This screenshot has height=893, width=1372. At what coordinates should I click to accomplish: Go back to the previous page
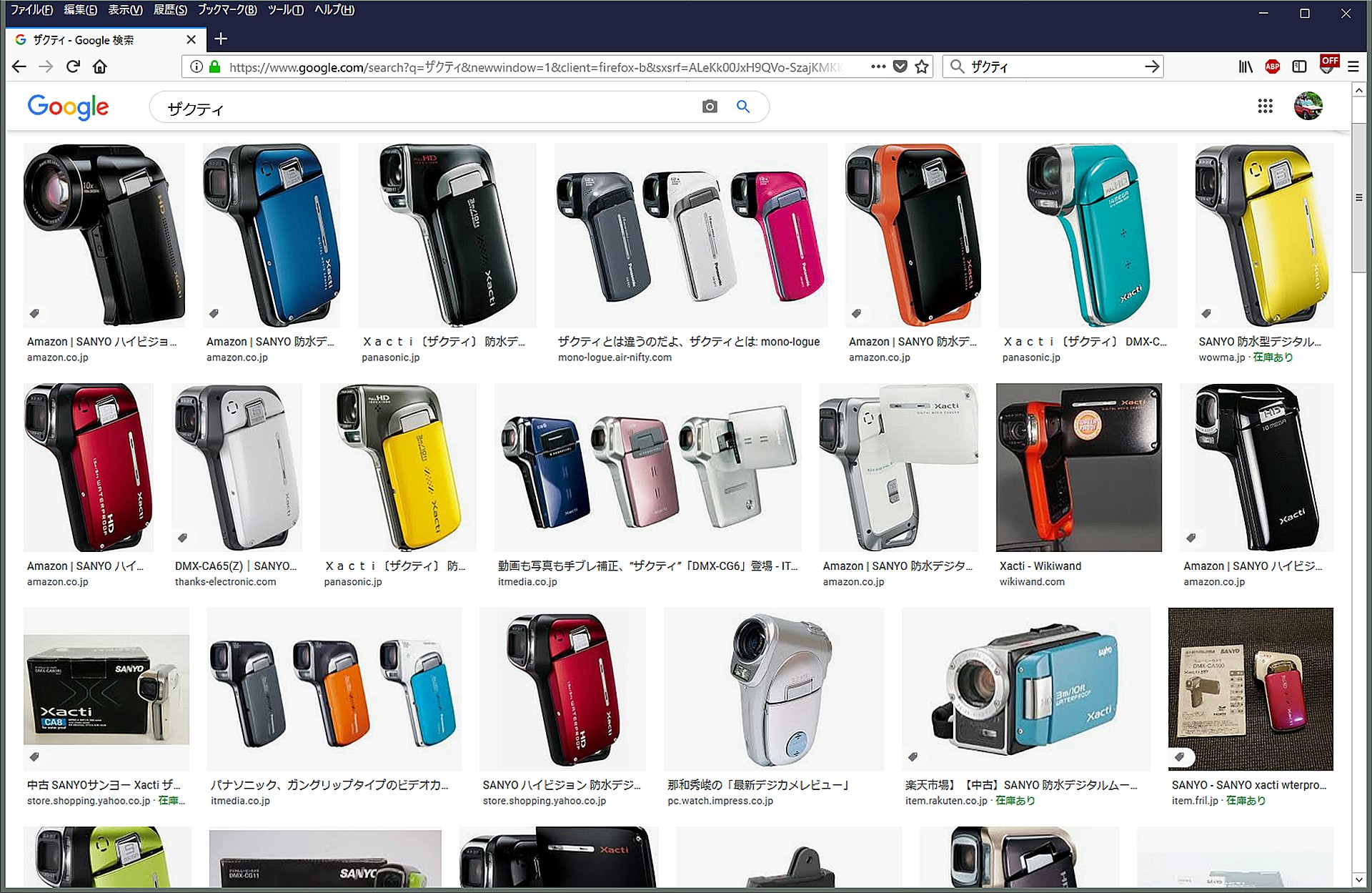click(19, 66)
